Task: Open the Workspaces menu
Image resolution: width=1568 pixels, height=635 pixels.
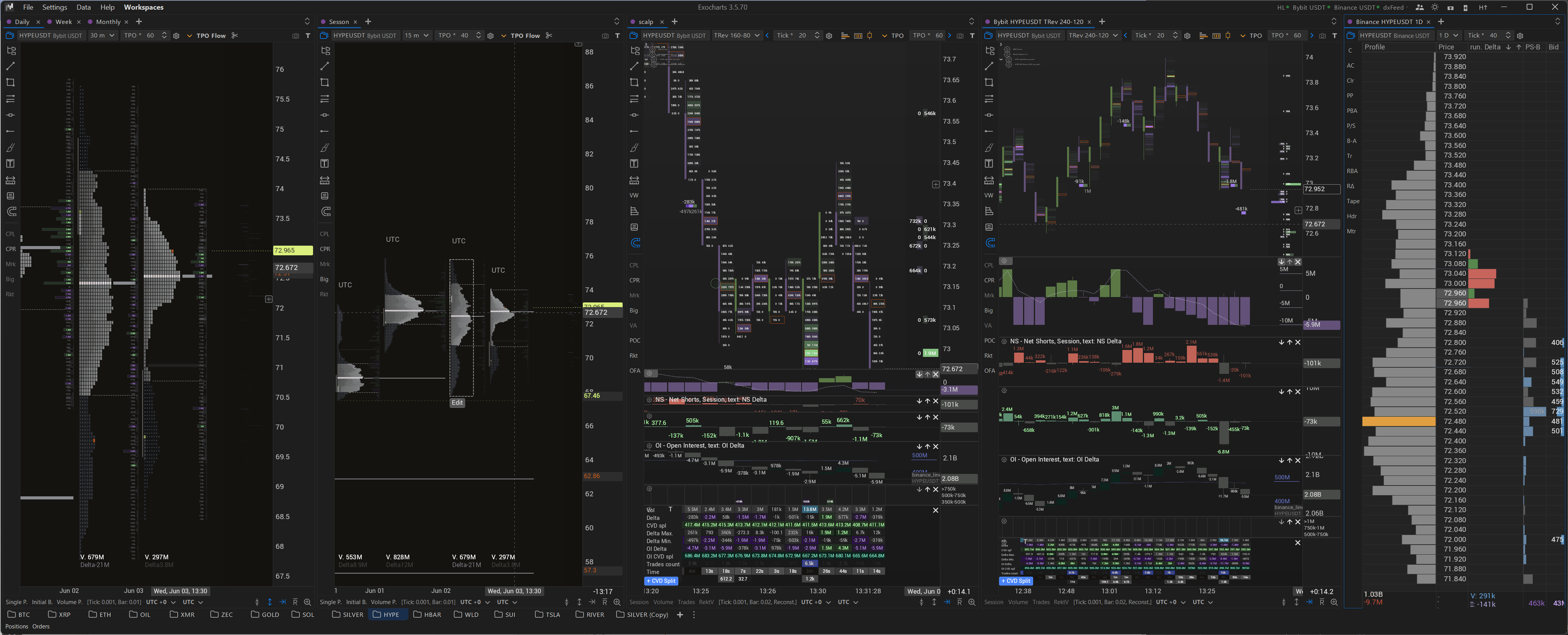Action: click(144, 7)
